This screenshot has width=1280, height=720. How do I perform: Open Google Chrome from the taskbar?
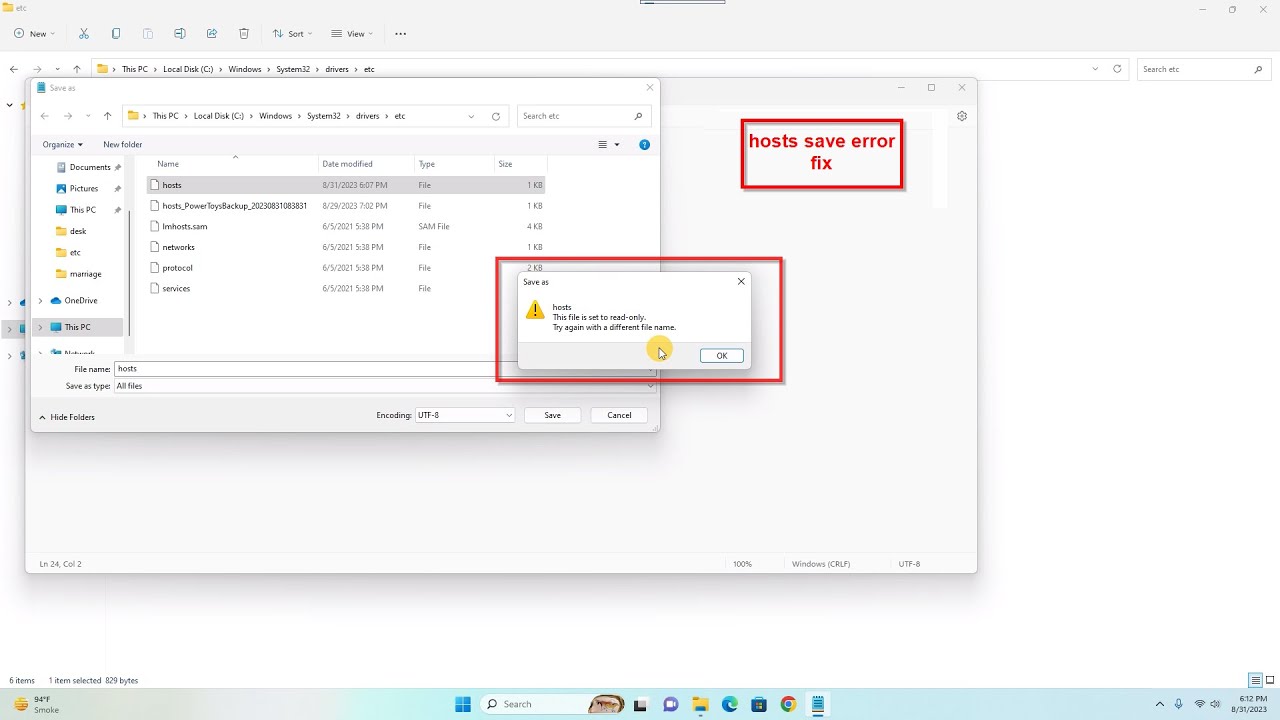click(x=788, y=704)
